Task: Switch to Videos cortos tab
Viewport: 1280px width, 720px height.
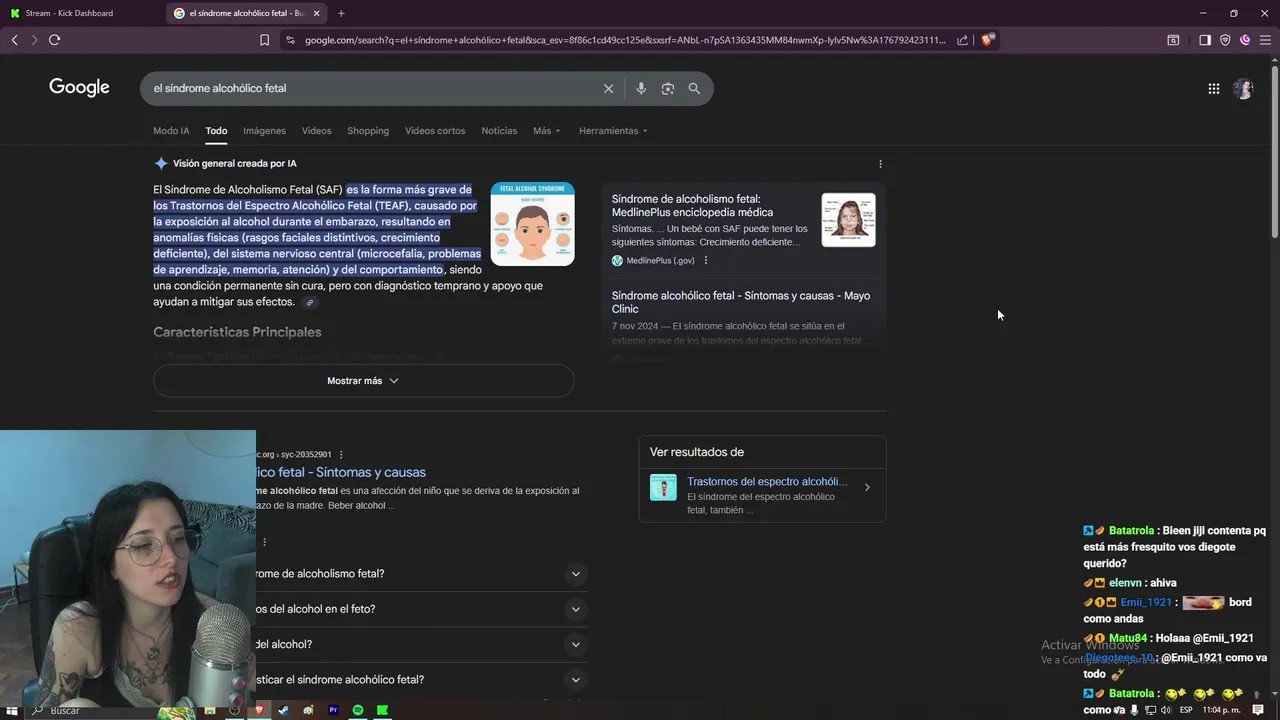Action: 435,131
